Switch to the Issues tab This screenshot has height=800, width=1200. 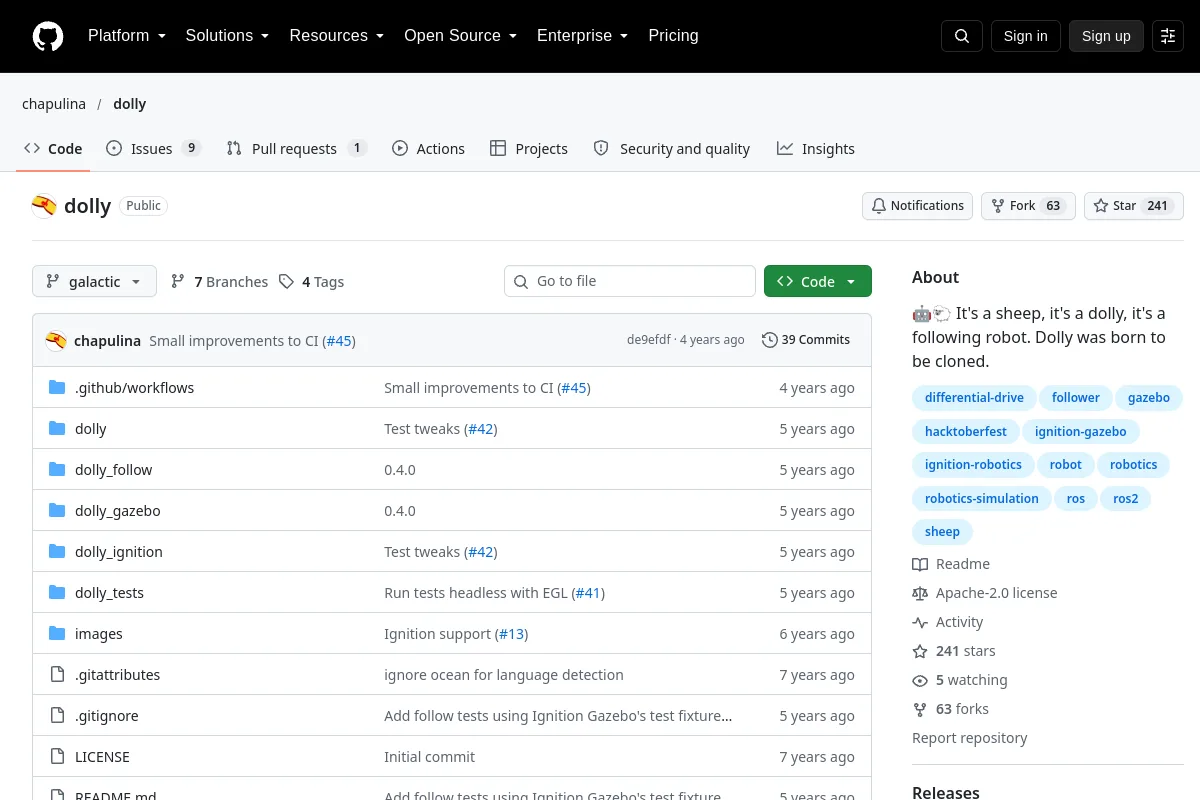click(x=153, y=149)
